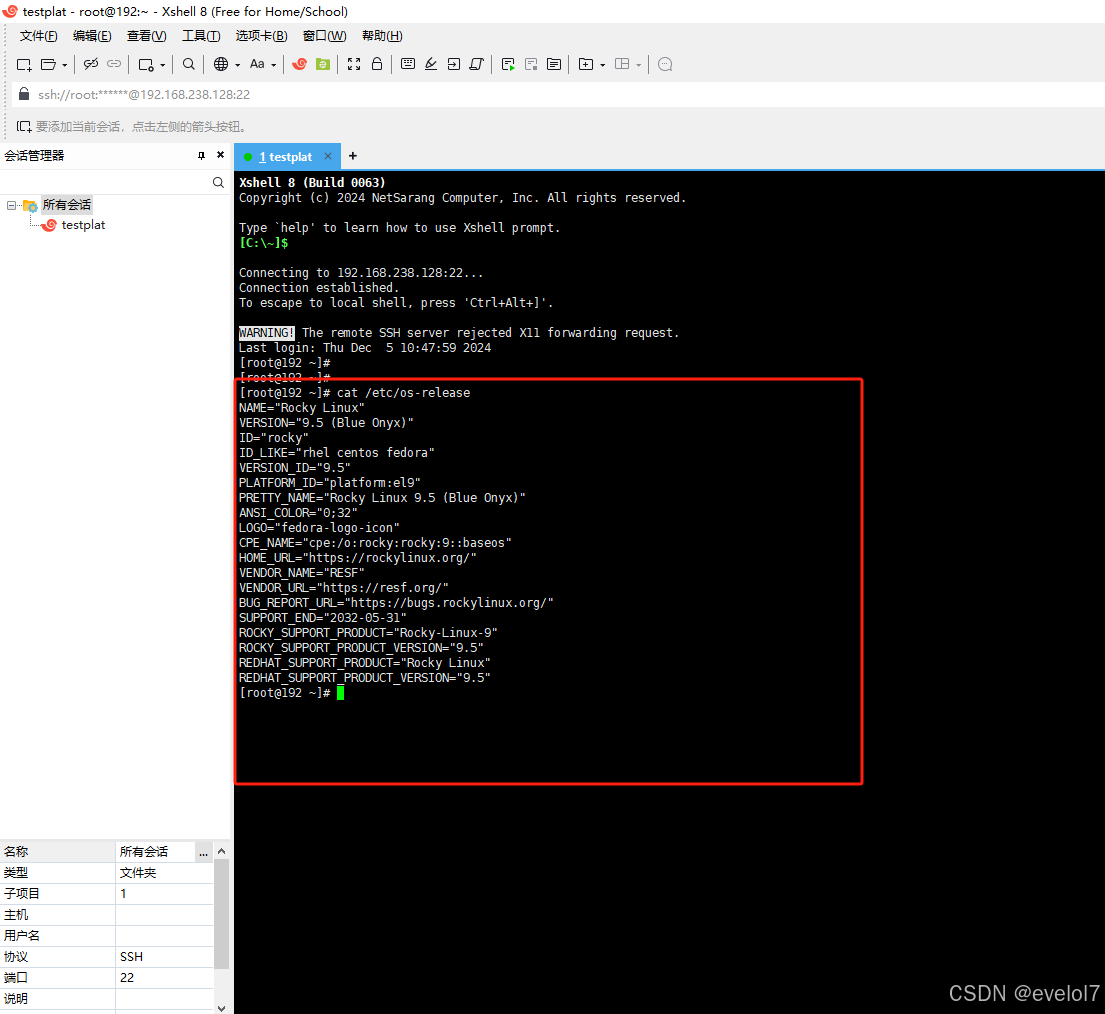Click the stop logging icon

(531, 64)
